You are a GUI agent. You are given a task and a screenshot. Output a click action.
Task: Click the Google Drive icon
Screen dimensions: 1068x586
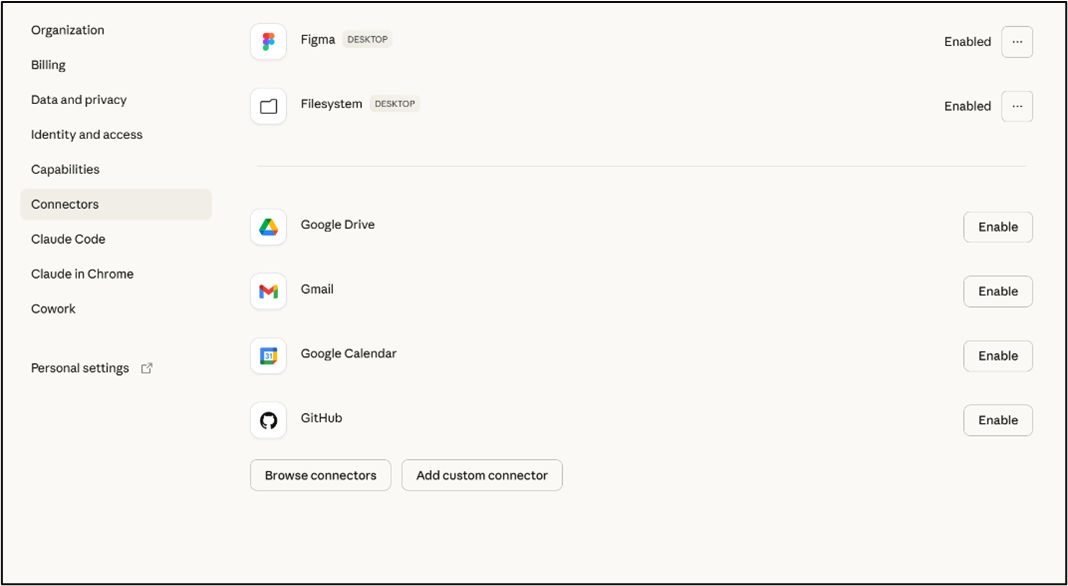pyautogui.click(x=268, y=227)
